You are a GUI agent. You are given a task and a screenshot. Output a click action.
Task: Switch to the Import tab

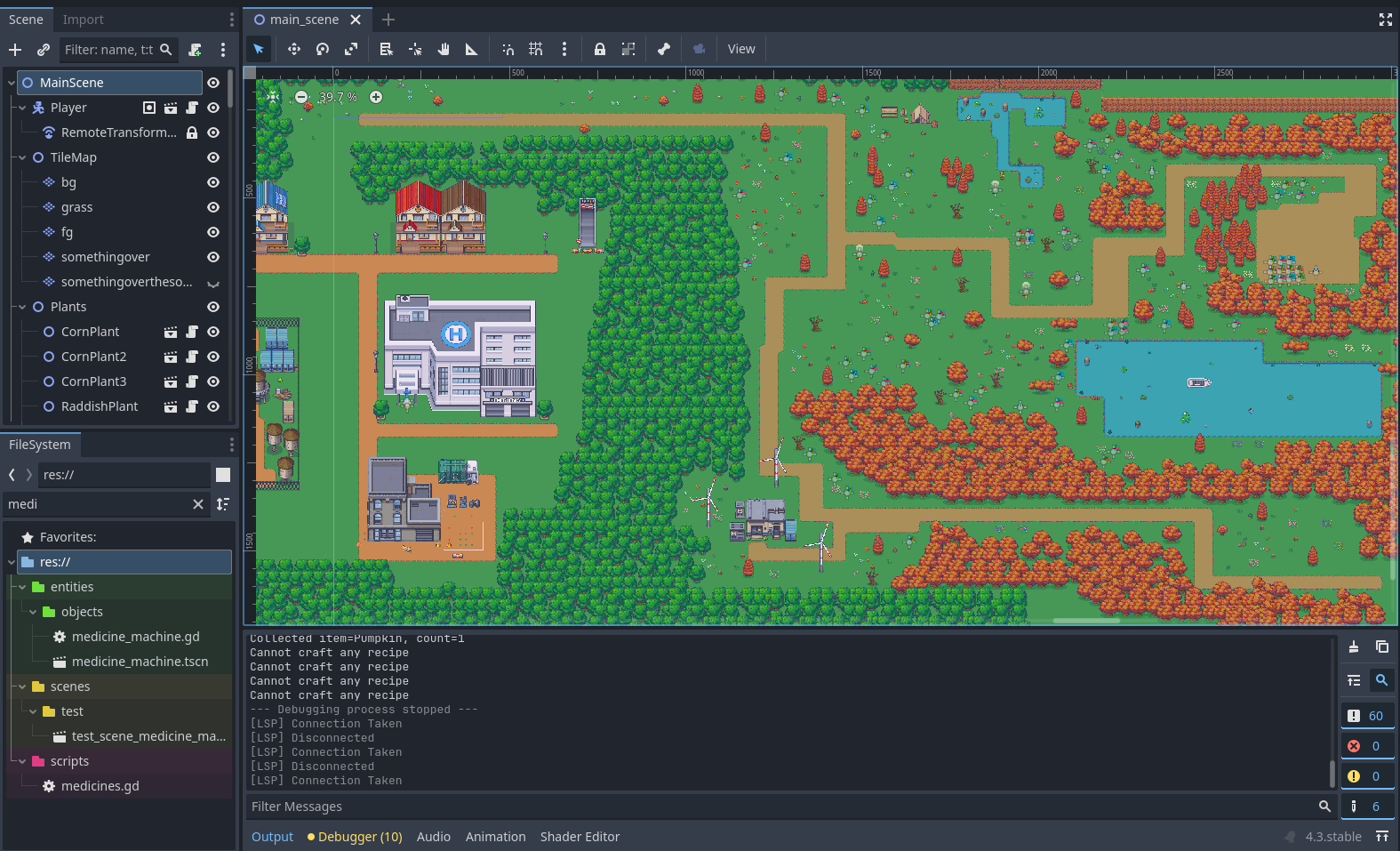pos(83,20)
